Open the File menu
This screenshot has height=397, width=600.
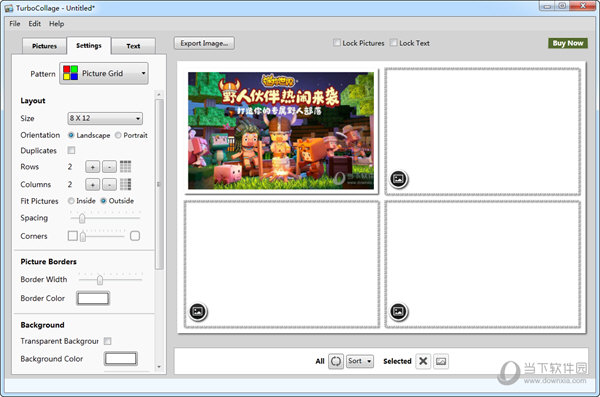[x=15, y=24]
